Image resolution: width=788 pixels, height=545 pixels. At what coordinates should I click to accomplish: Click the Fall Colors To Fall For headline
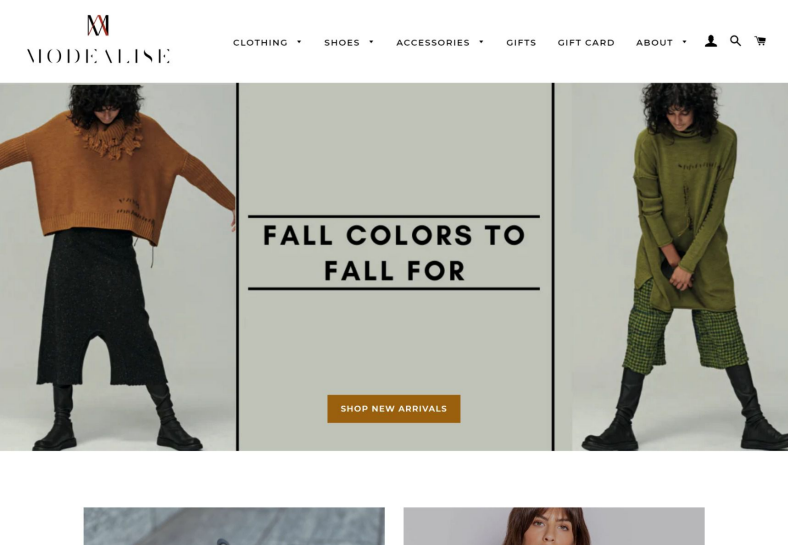pyautogui.click(x=394, y=253)
